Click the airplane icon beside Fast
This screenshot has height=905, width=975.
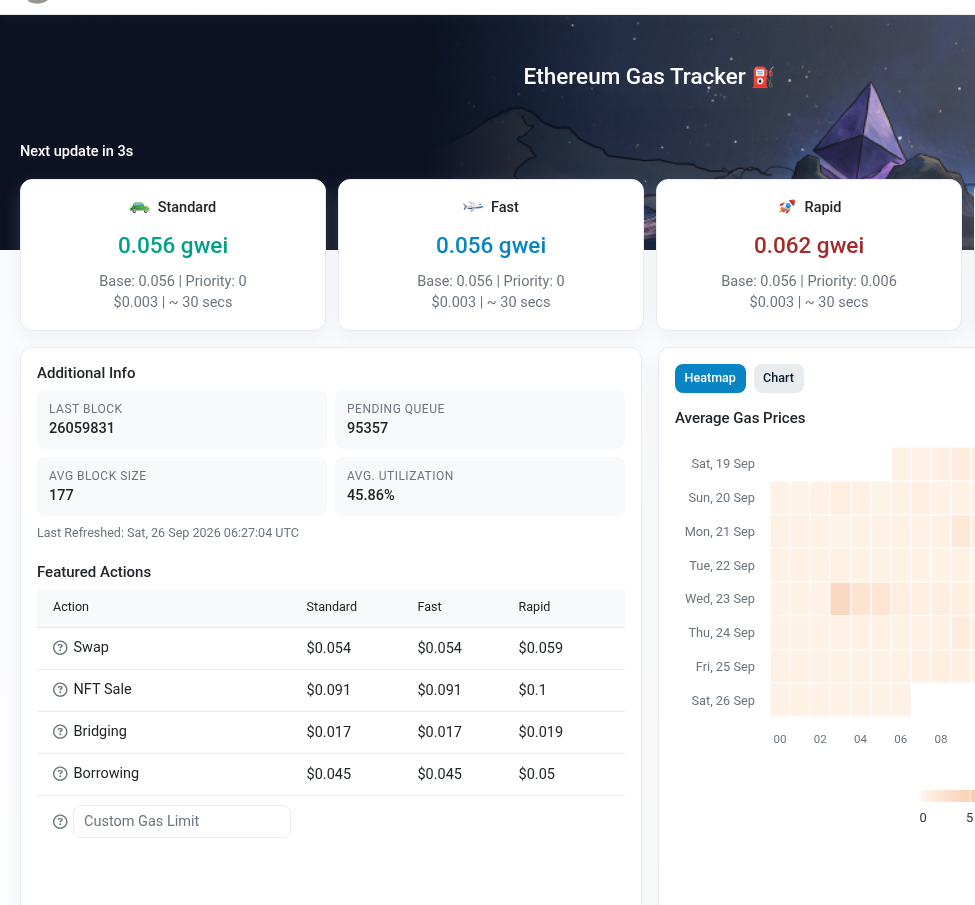(x=473, y=207)
